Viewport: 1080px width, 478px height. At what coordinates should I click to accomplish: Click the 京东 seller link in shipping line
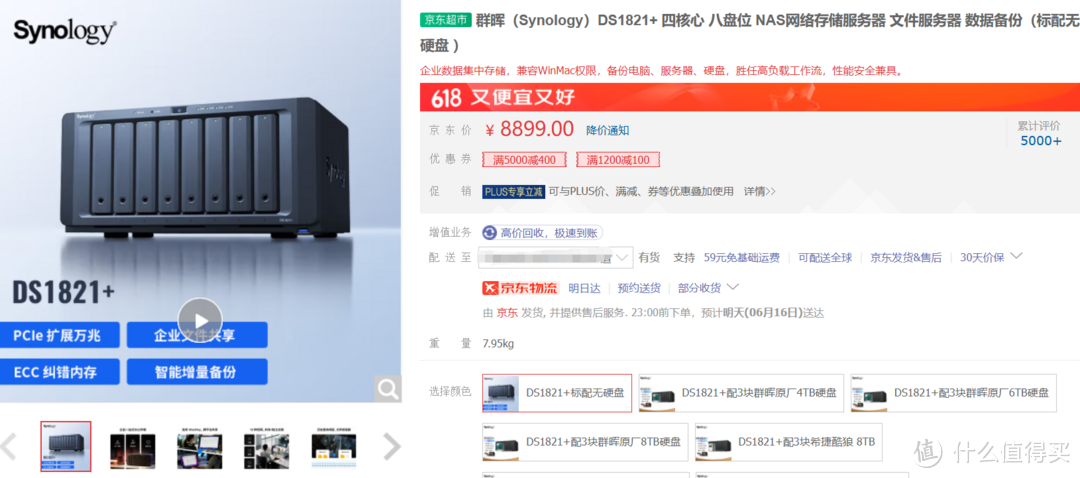click(x=507, y=313)
